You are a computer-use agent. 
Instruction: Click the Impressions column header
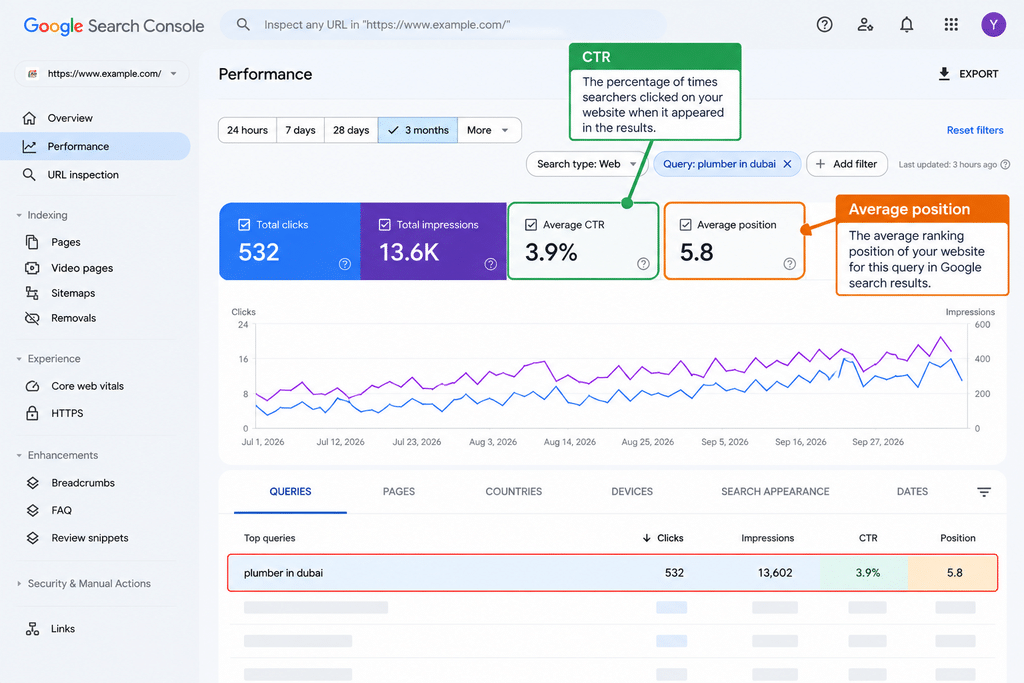(x=767, y=538)
